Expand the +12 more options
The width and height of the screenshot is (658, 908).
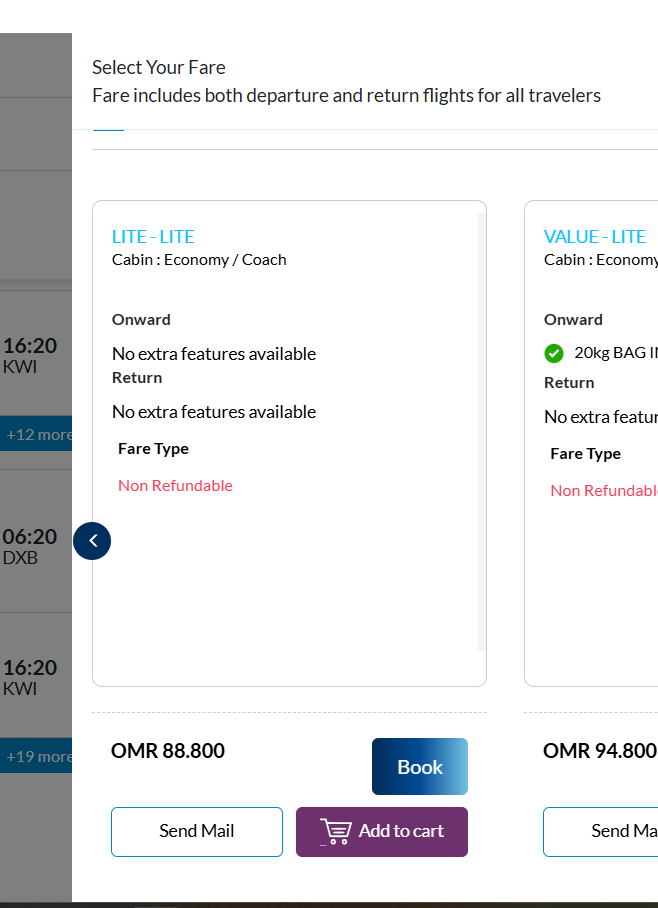(x=38, y=435)
